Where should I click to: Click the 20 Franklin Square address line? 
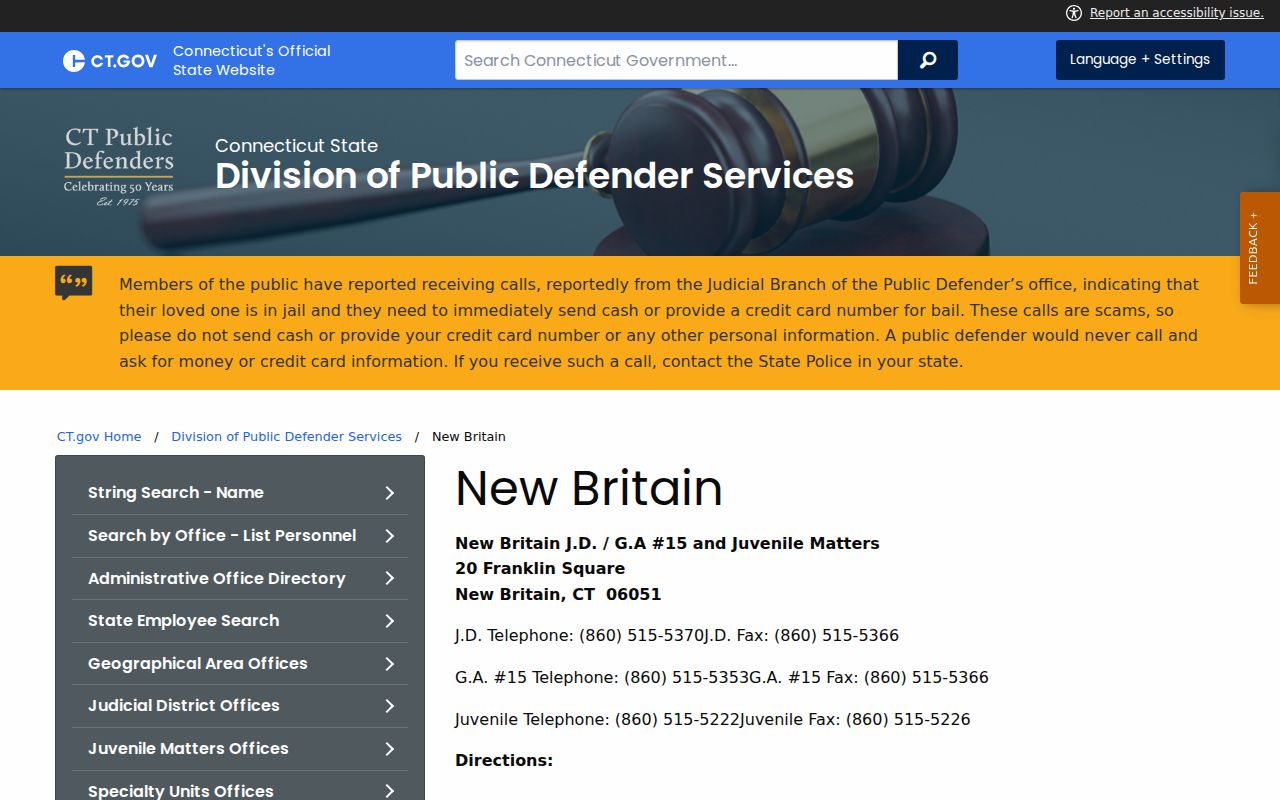tap(540, 569)
